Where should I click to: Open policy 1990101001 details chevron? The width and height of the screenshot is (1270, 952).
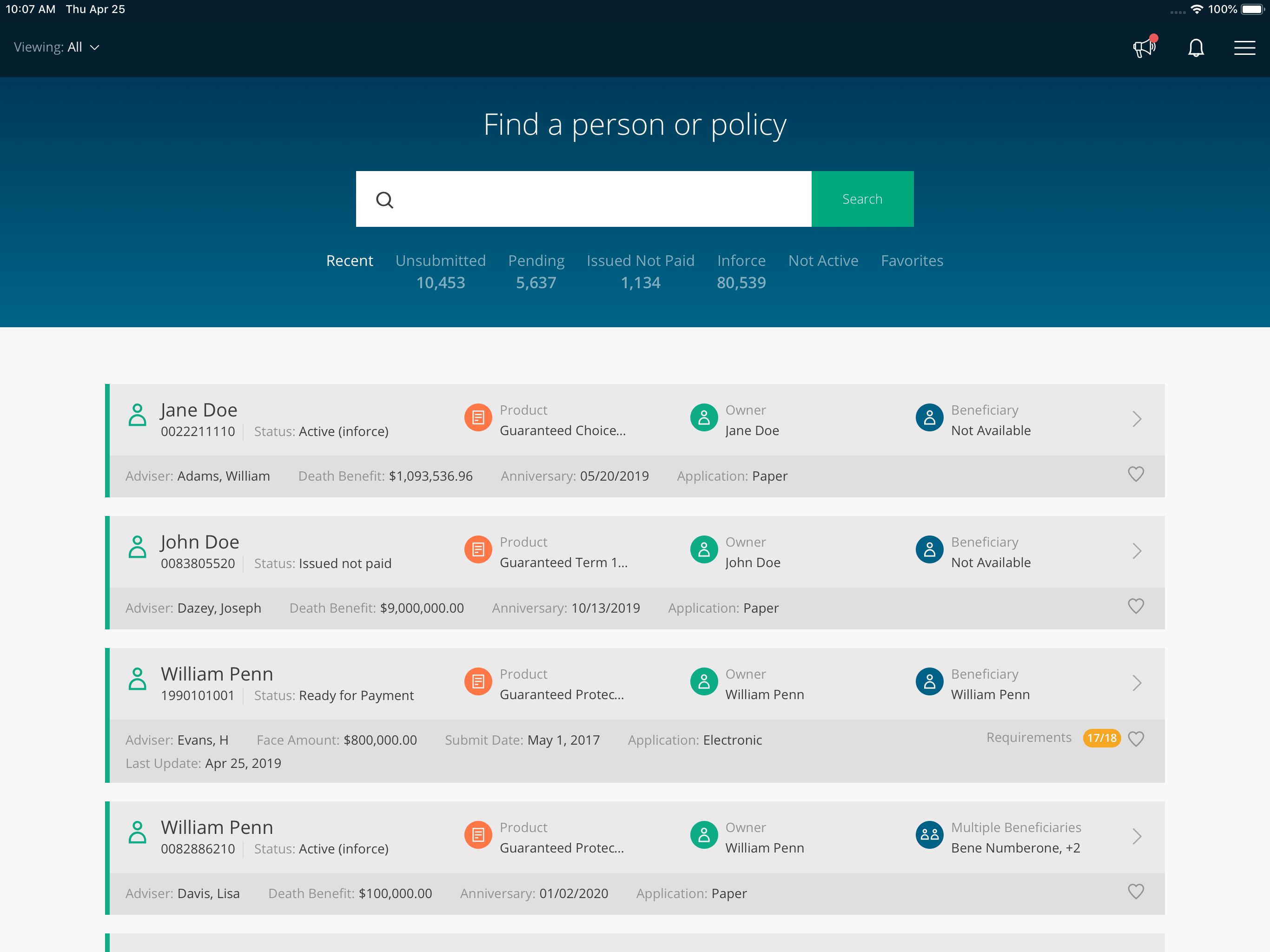[x=1137, y=683]
